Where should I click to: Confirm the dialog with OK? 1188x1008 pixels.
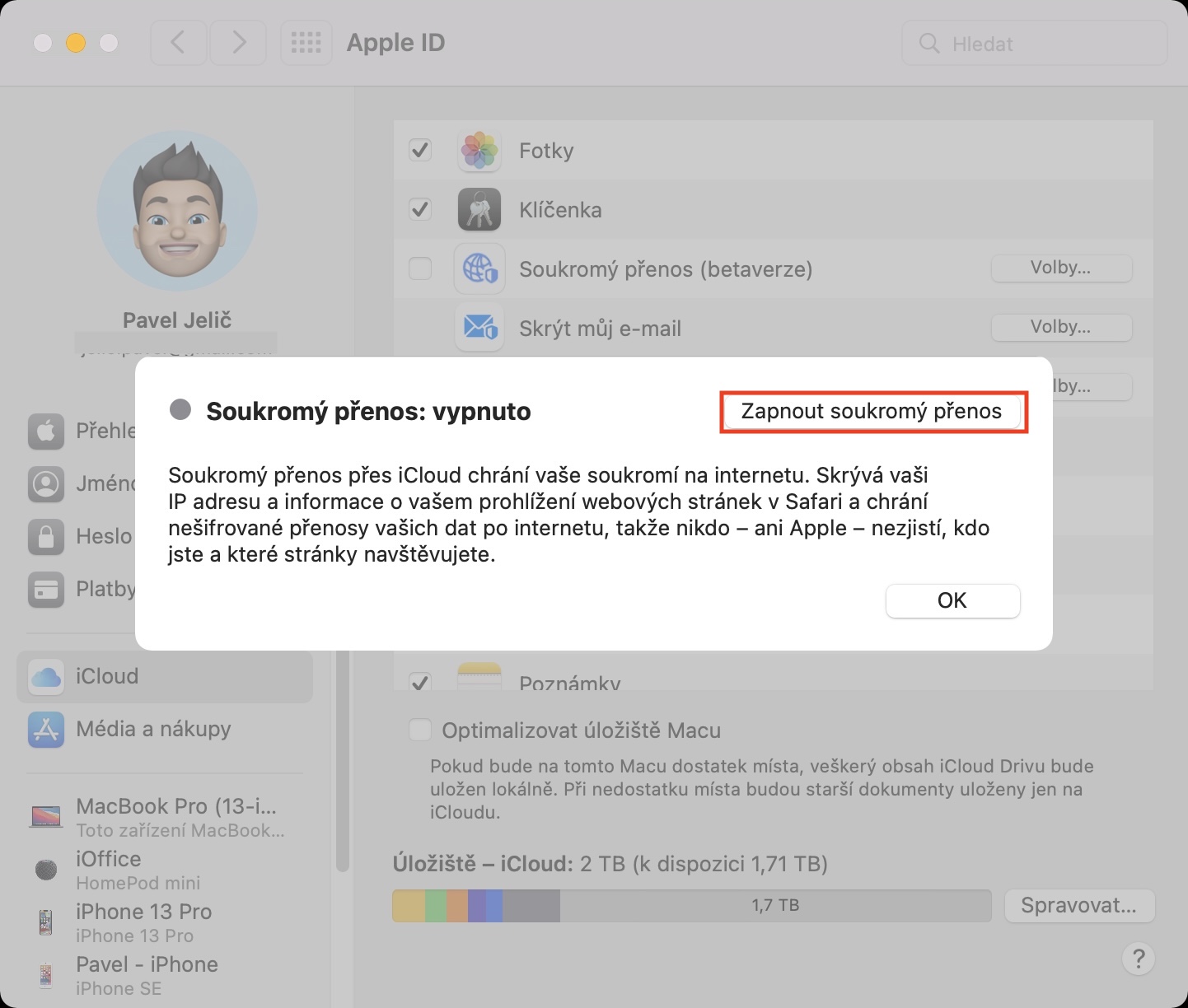[952, 600]
